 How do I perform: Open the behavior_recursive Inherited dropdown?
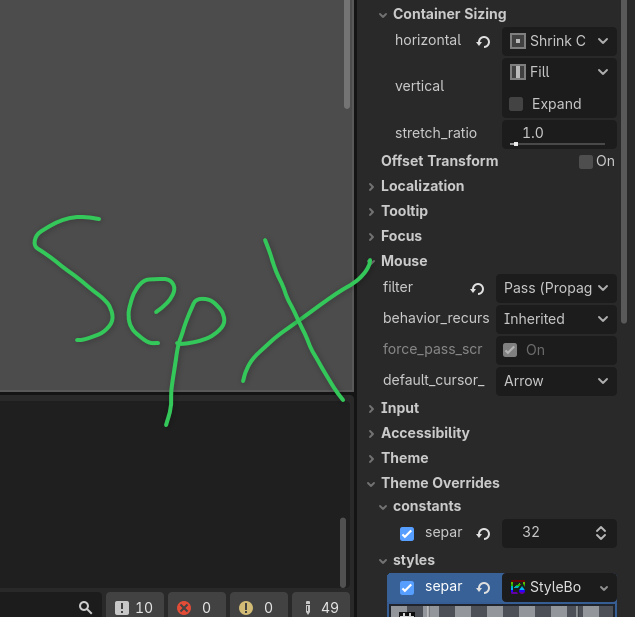556,319
